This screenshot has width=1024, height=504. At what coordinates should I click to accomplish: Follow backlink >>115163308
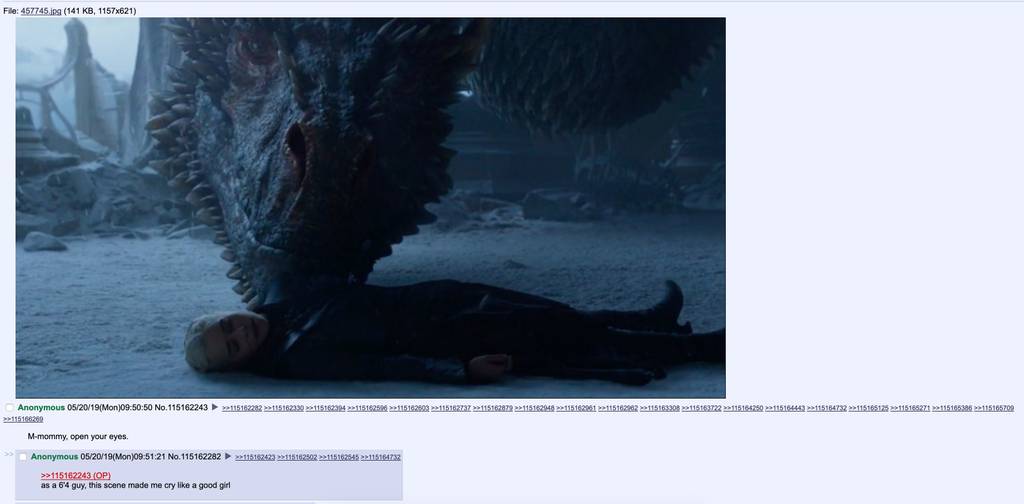[x=660, y=408]
